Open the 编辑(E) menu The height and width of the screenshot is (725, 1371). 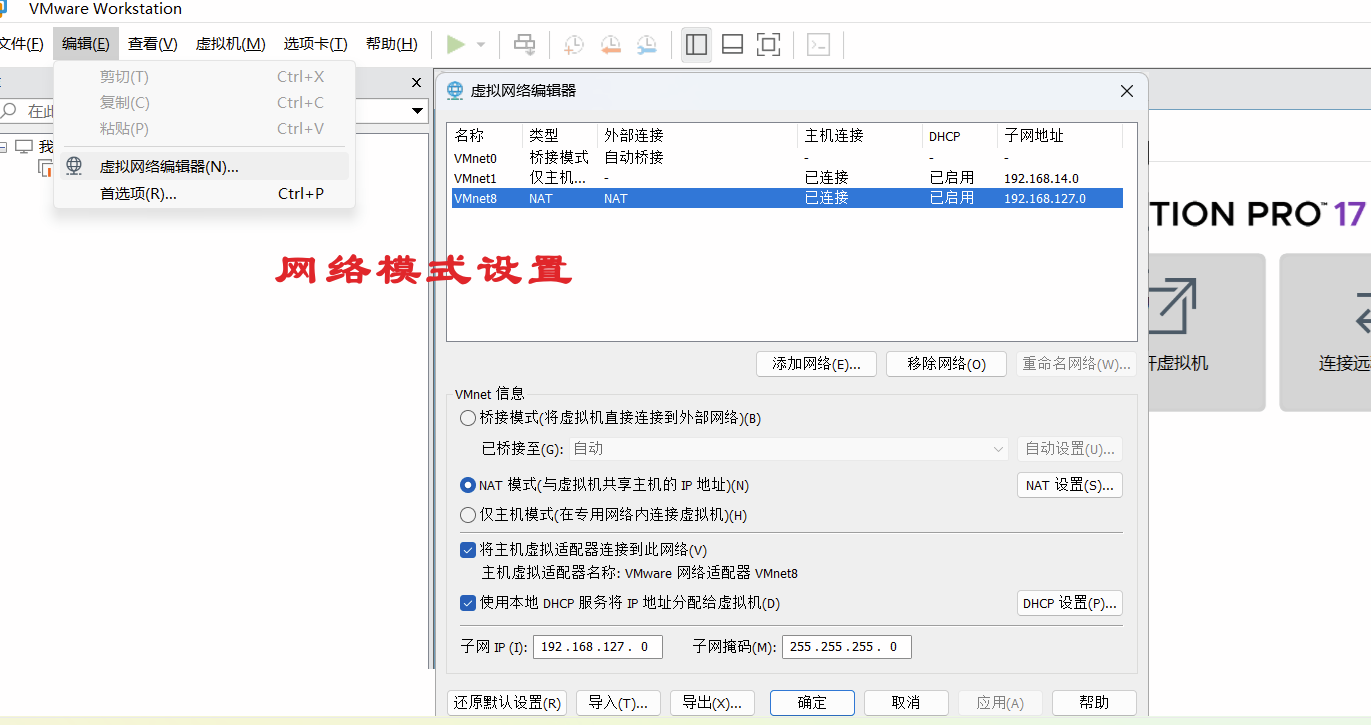click(x=86, y=44)
